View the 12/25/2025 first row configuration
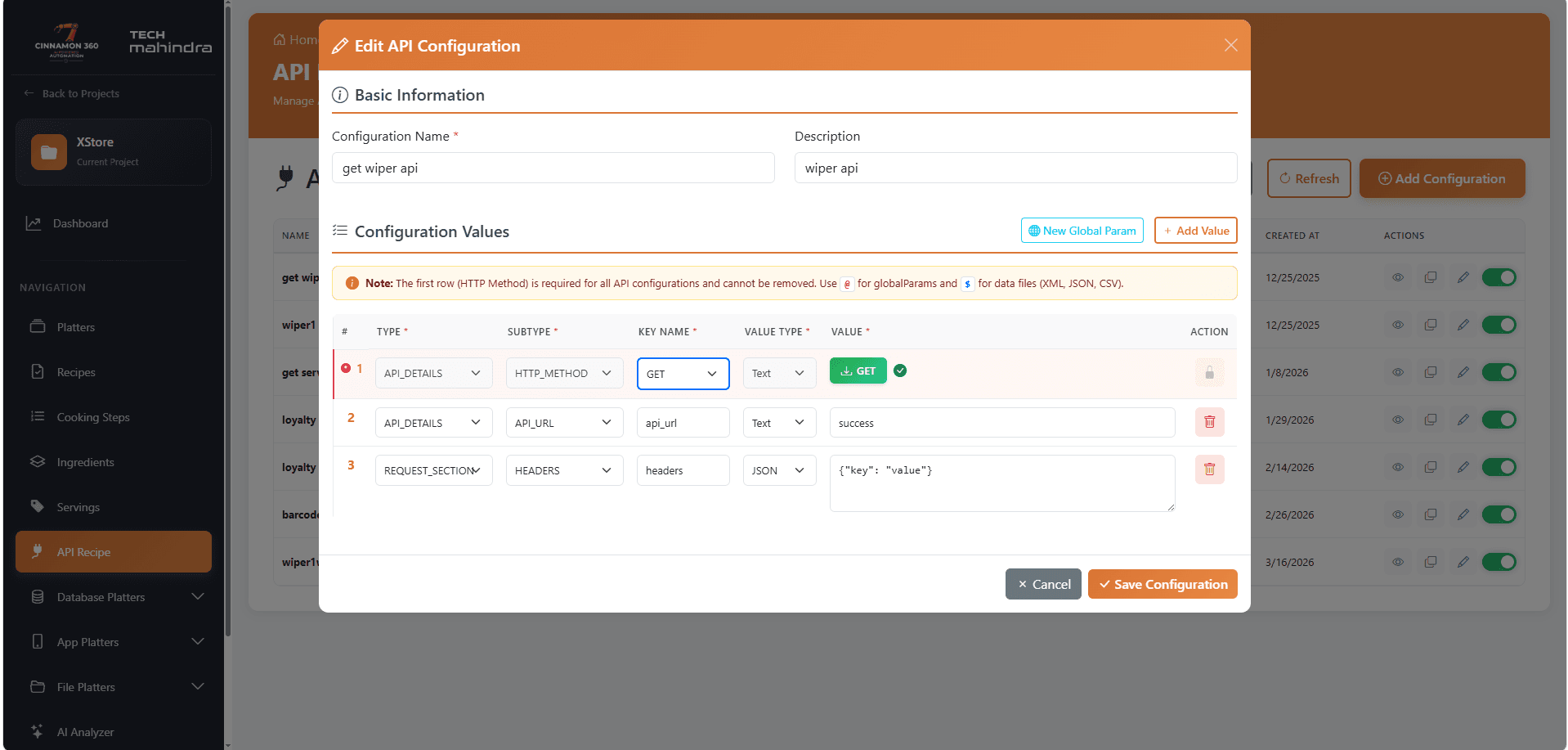 pos(1398,277)
